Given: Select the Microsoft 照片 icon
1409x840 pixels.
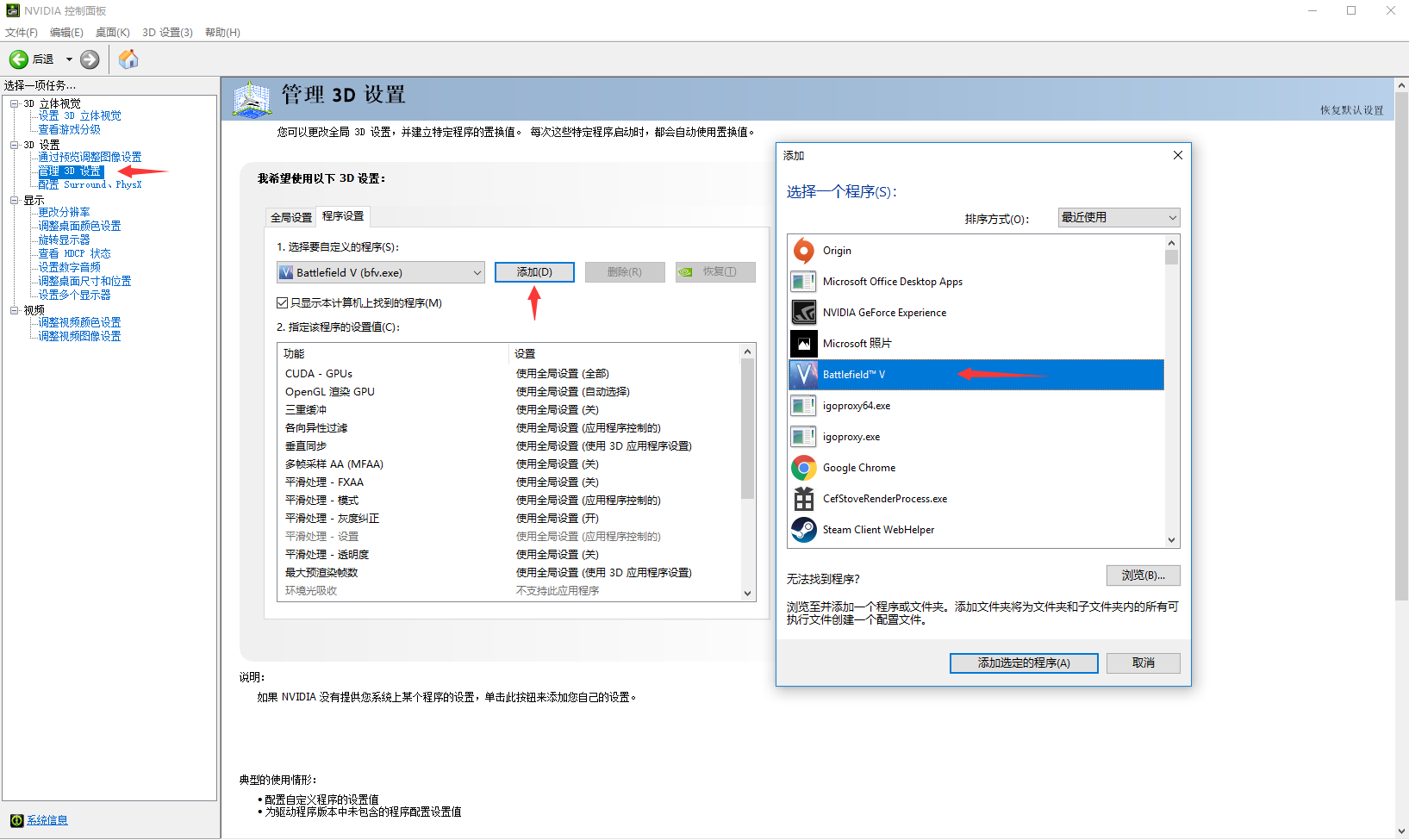Looking at the screenshot, I should tap(804, 344).
